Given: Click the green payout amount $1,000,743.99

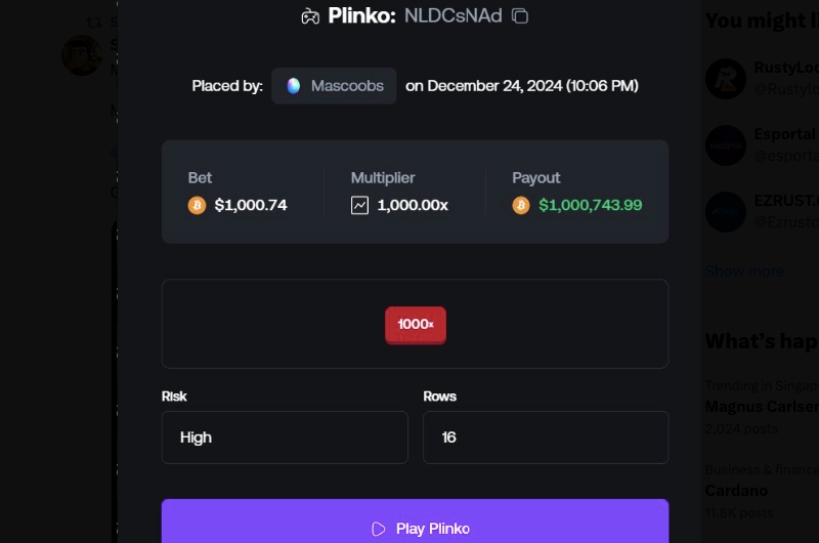Looking at the screenshot, I should 590,205.
